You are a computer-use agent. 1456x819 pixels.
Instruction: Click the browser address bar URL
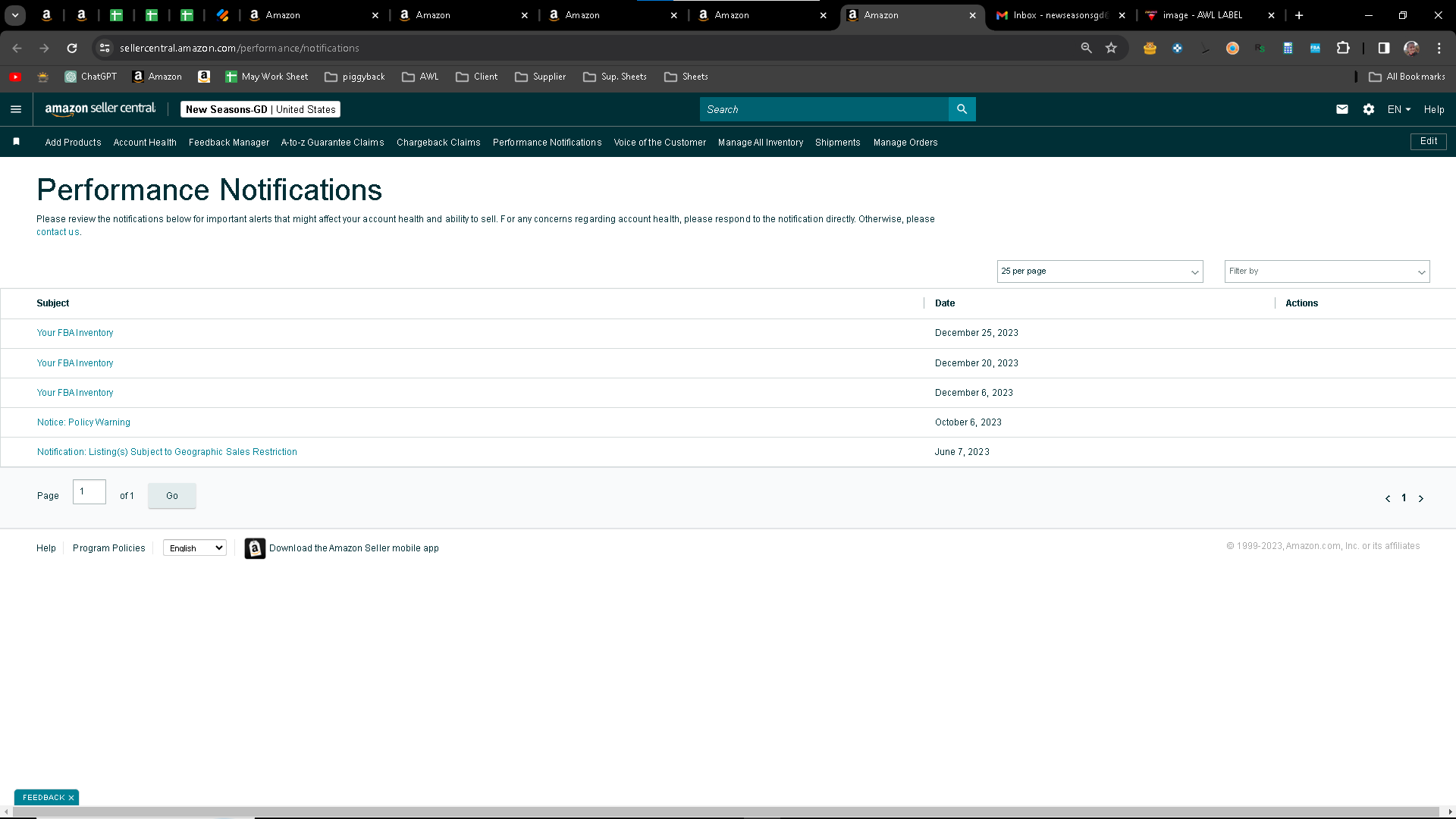[240, 48]
